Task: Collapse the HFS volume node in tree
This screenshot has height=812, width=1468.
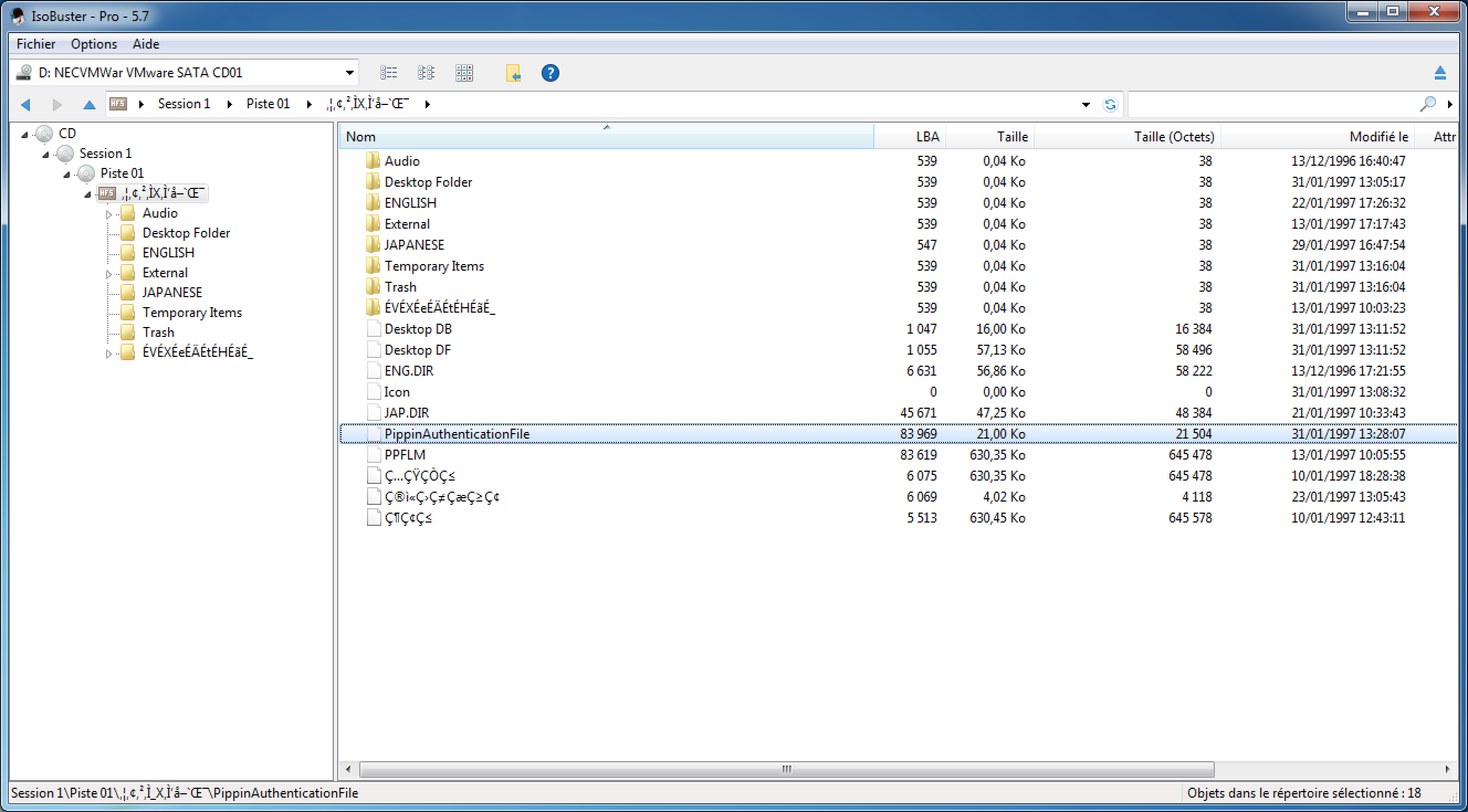Action: click(88, 195)
